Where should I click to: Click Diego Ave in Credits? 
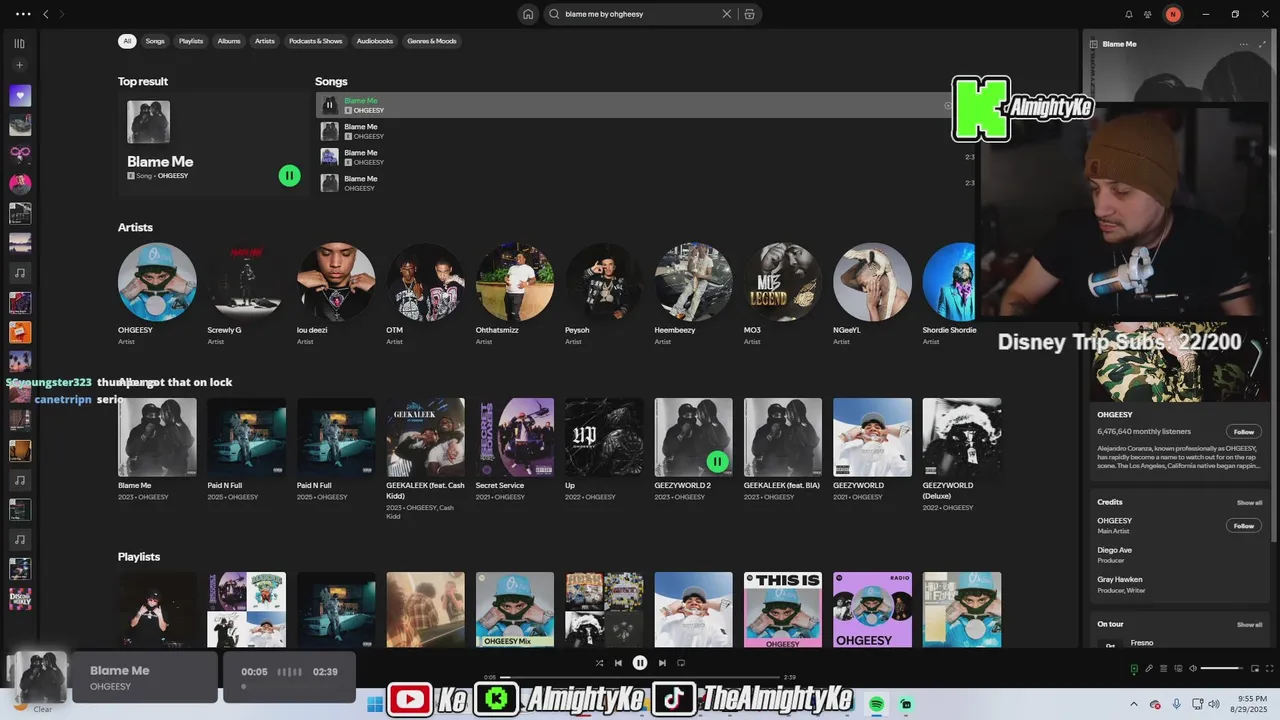click(x=1114, y=550)
